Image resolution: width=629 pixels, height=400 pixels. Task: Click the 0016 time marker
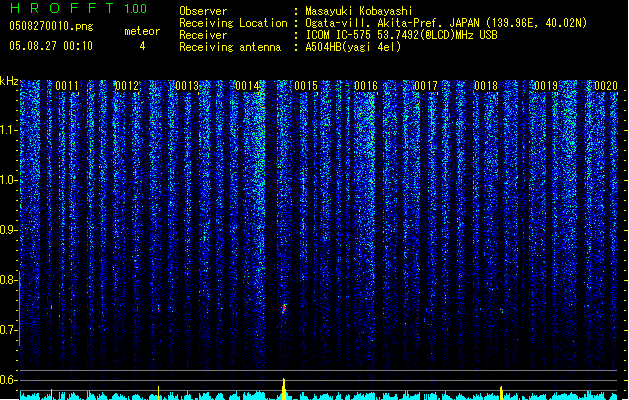[366, 86]
